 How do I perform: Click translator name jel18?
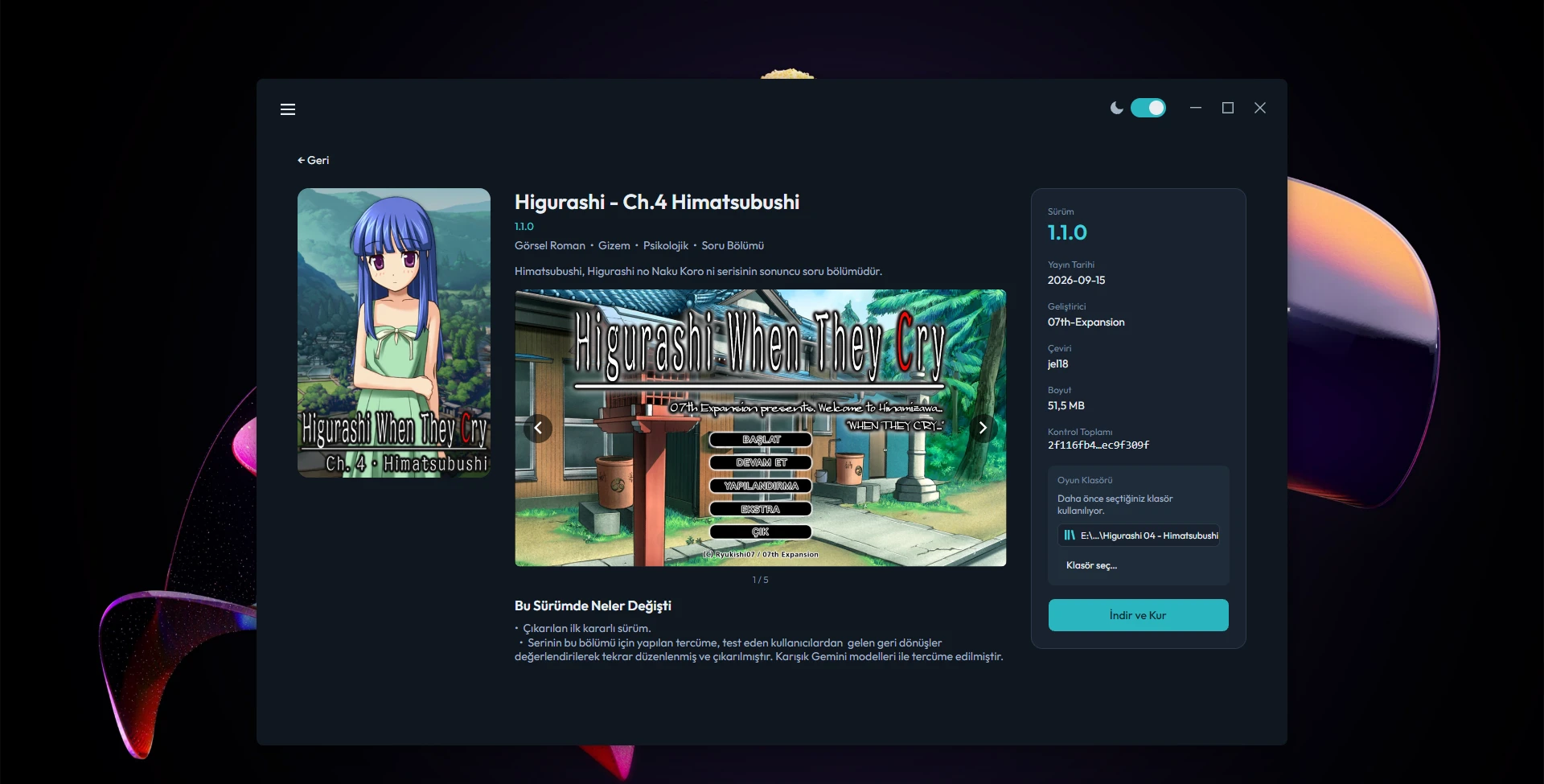(1057, 363)
